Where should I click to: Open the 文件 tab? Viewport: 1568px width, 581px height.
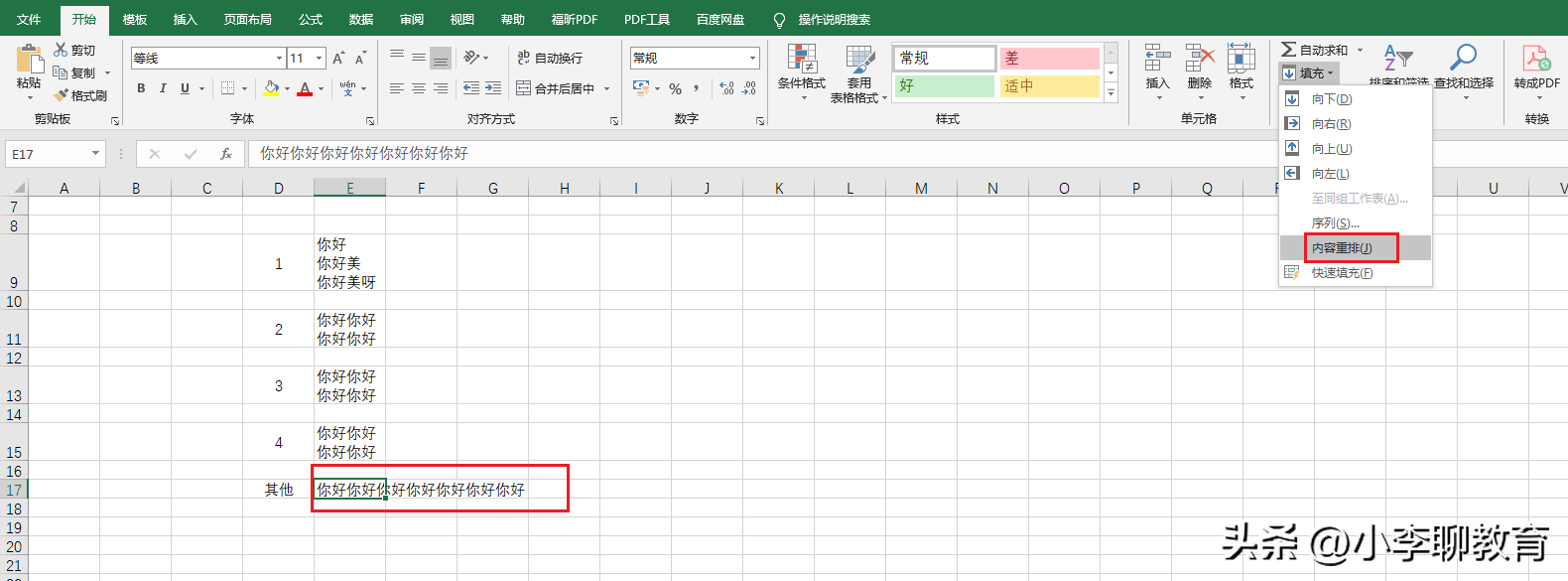pyautogui.click(x=29, y=19)
